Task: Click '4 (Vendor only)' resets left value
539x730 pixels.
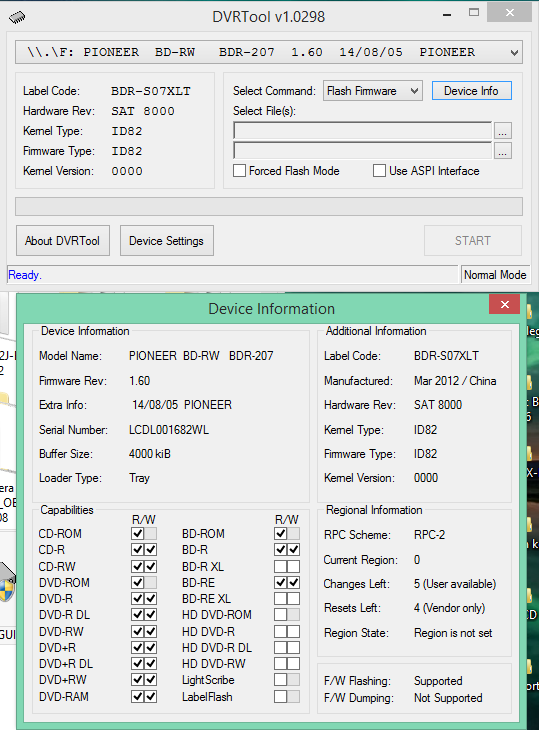Action: tap(449, 608)
